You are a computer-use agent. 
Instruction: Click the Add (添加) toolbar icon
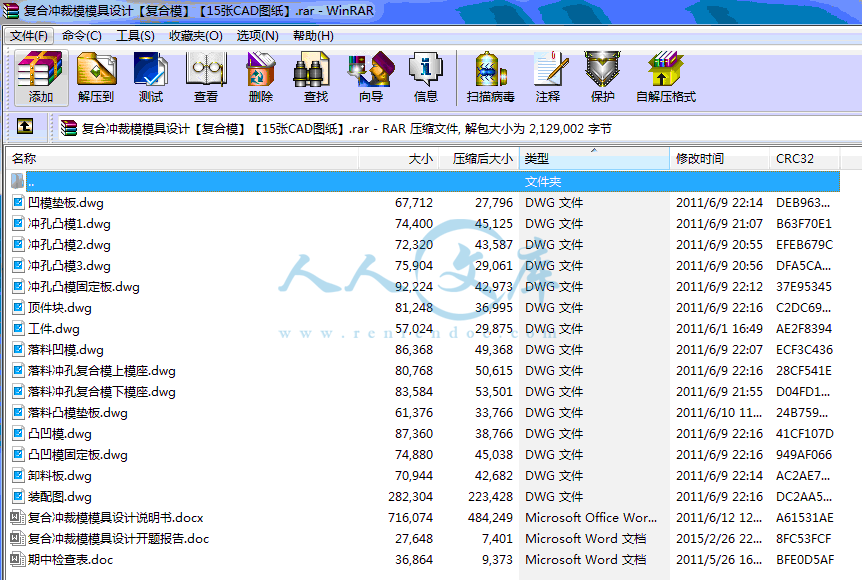coord(41,77)
